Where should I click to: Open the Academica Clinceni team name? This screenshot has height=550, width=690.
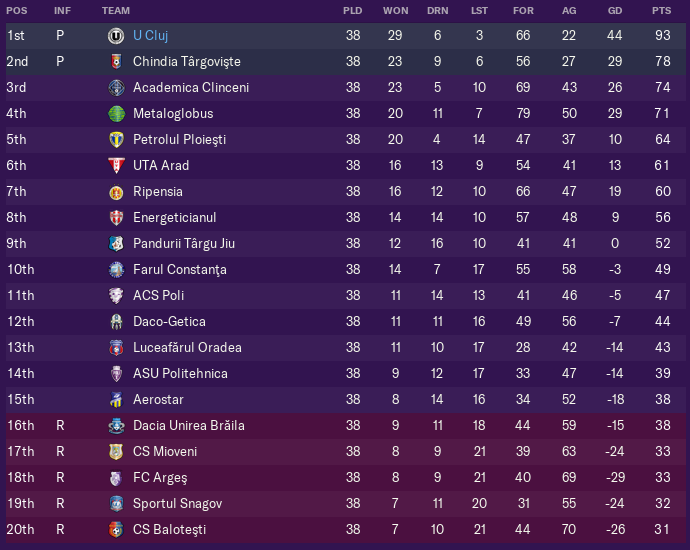coord(191,88)
